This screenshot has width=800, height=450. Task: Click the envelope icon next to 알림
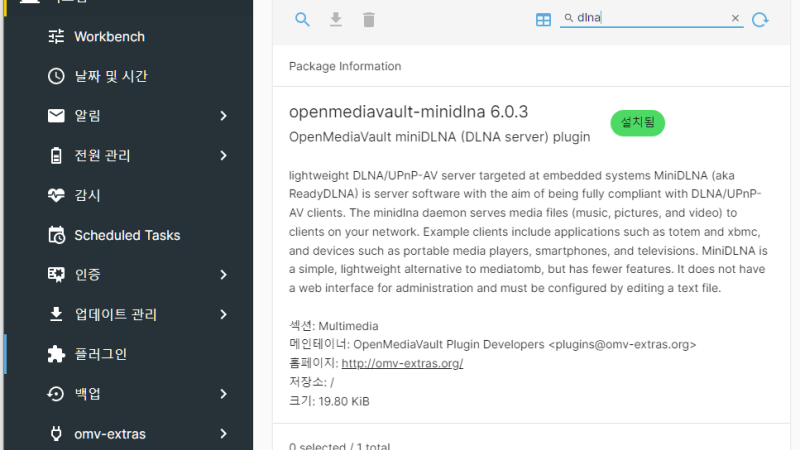[x=56, y=116]
